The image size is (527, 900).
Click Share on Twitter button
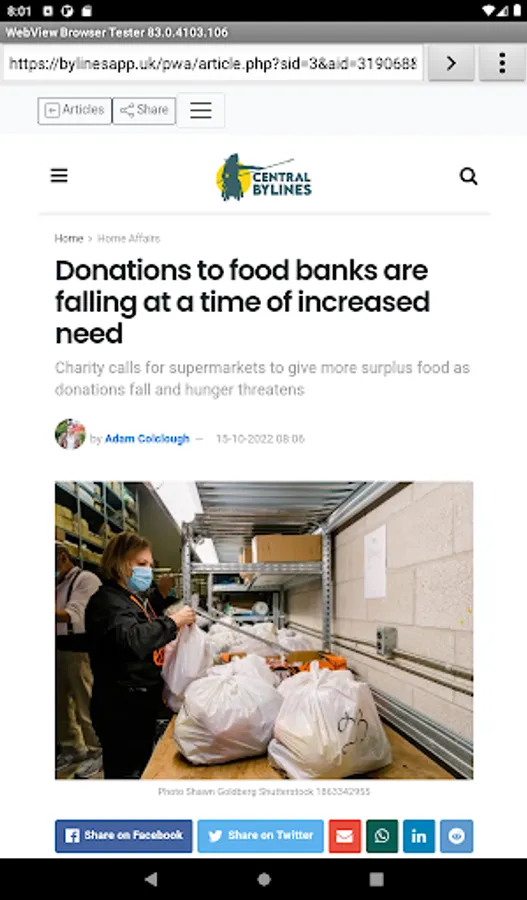(x=261, y=836)
